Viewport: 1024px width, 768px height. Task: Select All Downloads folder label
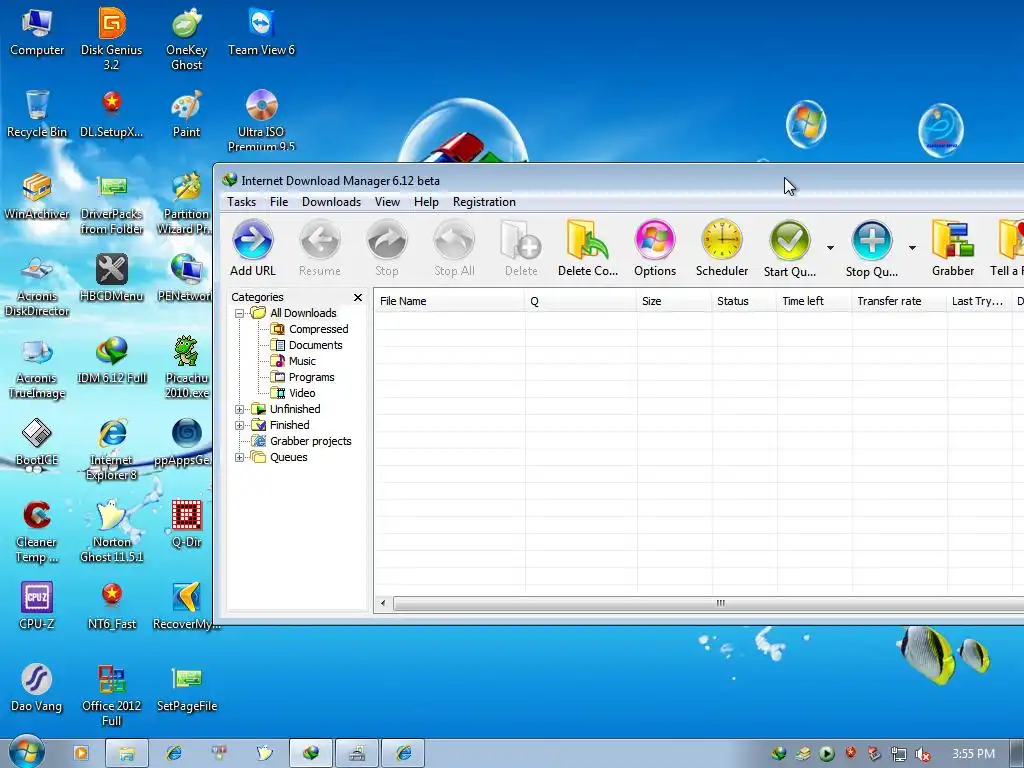(303, 313)
